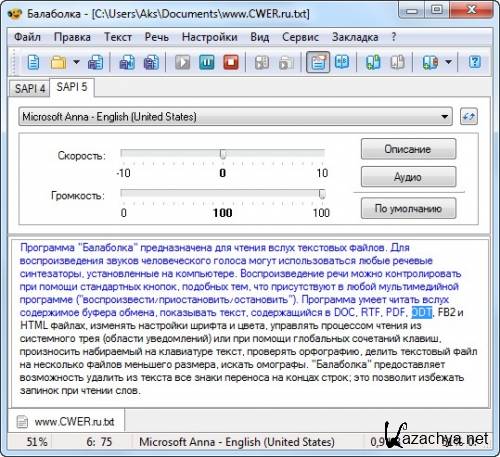Start reading aloud with Play button
This screenshot has width=500, height=457.
coord(183,62)
